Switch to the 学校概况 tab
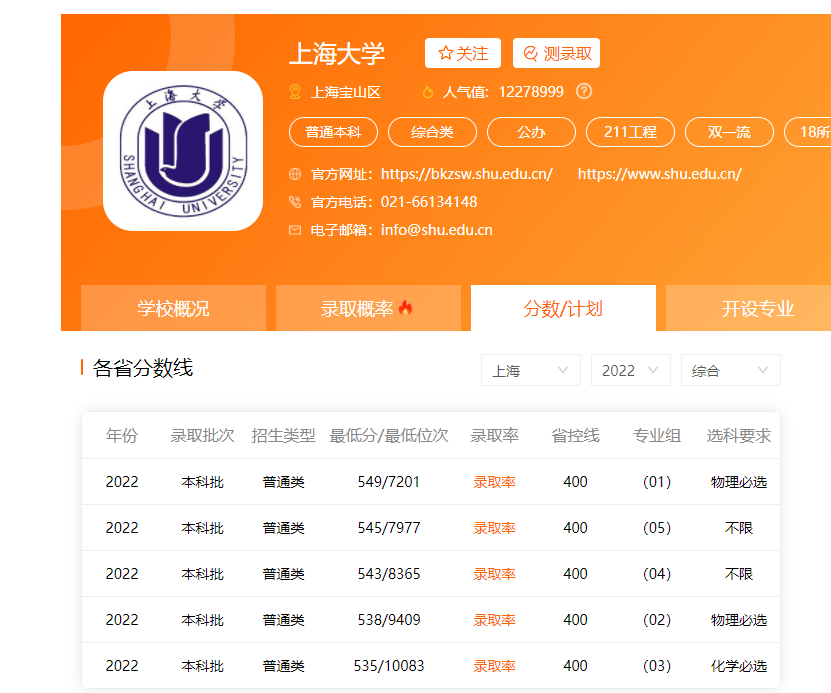 (x=173, y=308)
